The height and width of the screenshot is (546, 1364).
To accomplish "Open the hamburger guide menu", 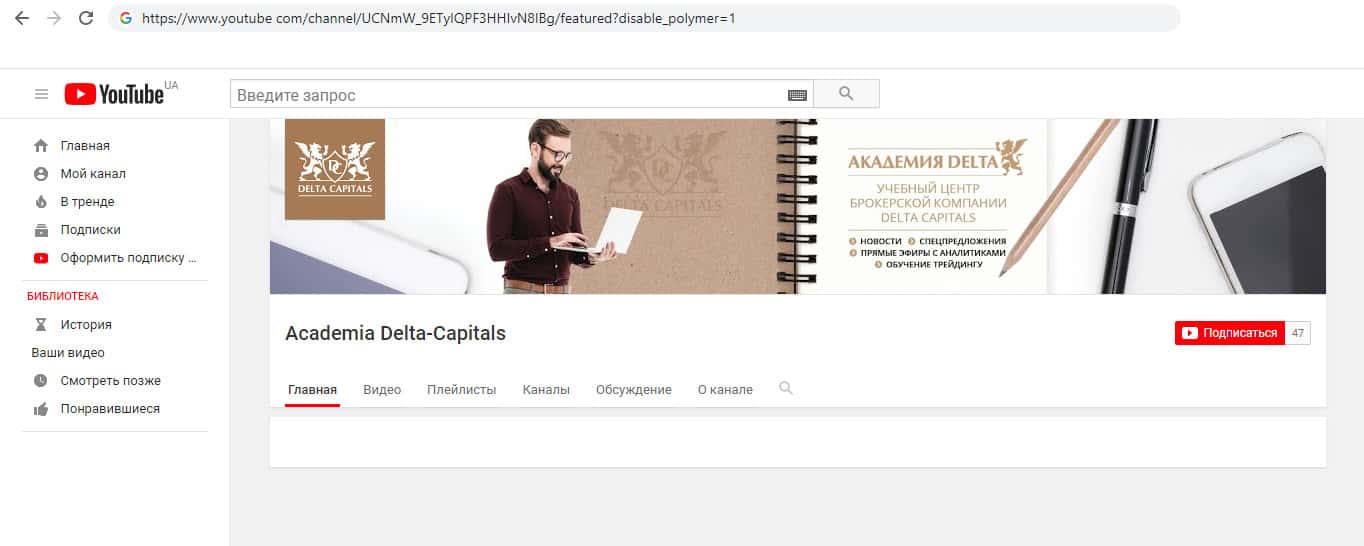I will [x=41, y=94].
